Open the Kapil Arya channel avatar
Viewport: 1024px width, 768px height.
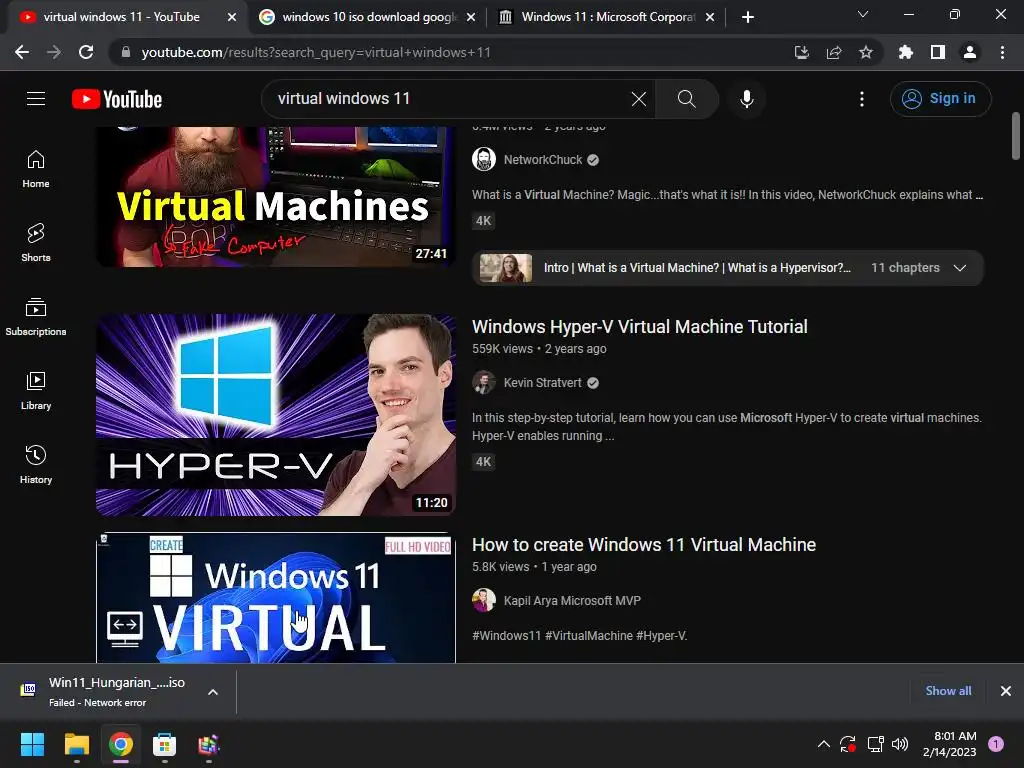484,600
